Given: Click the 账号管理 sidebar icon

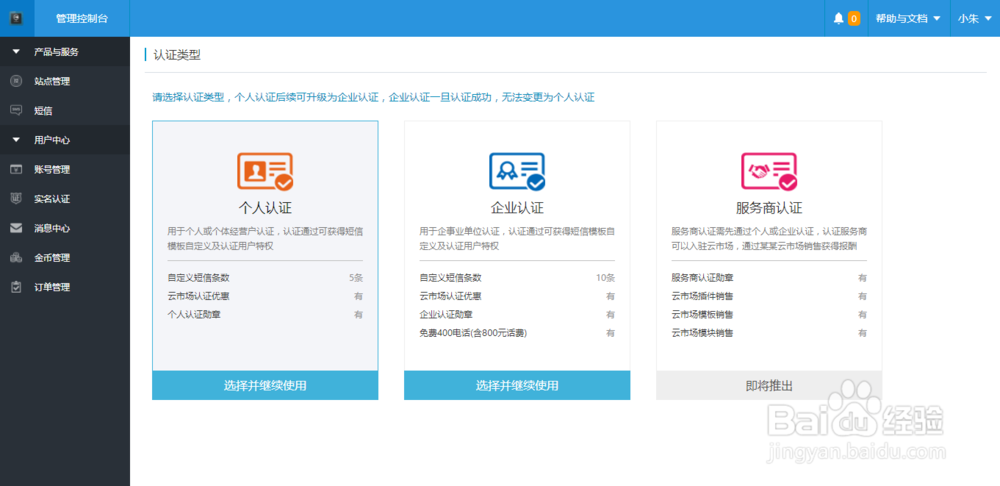Looking at the screenshot, I should pos(17,169).
